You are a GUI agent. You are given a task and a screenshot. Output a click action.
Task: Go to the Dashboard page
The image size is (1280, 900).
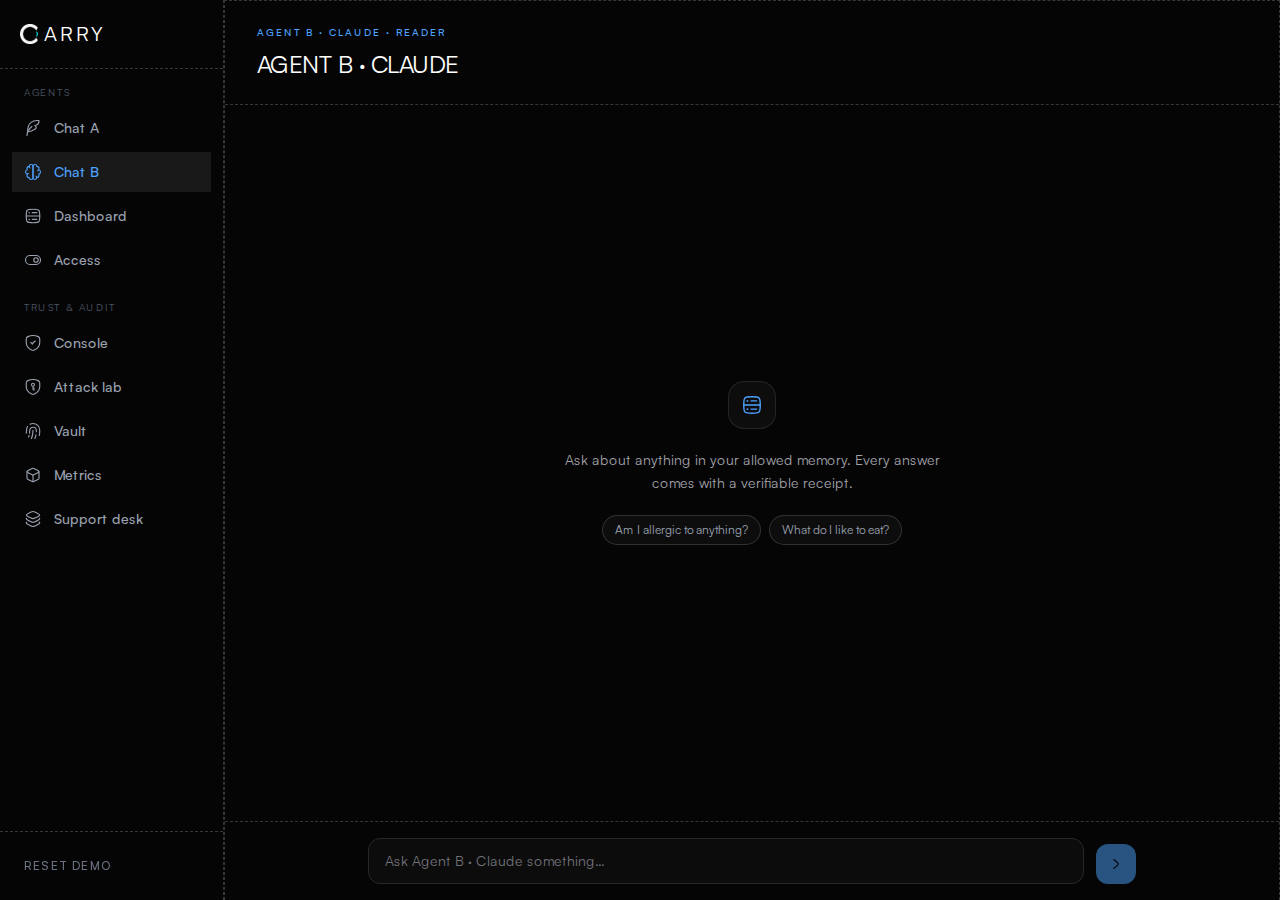pyautogui.click(x=111, y=216)
